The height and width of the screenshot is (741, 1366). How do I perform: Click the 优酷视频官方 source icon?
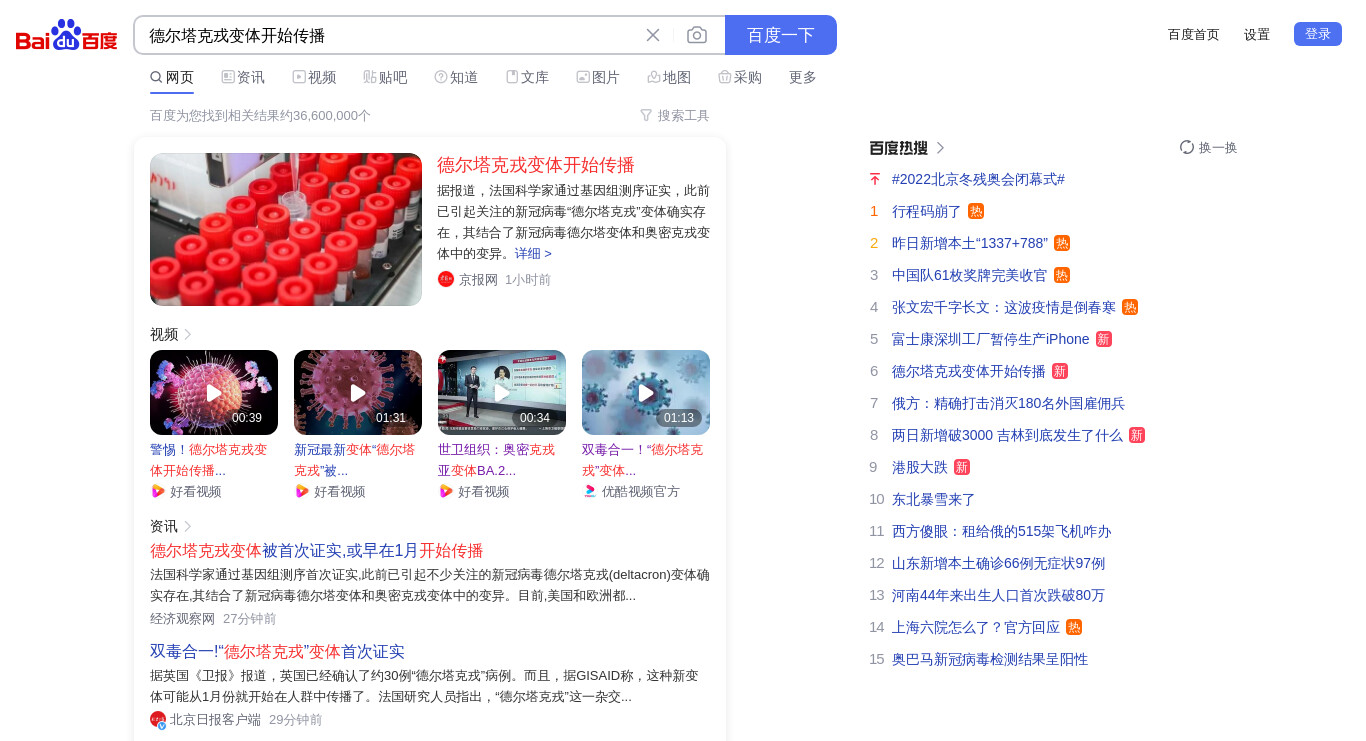point(590,491)
